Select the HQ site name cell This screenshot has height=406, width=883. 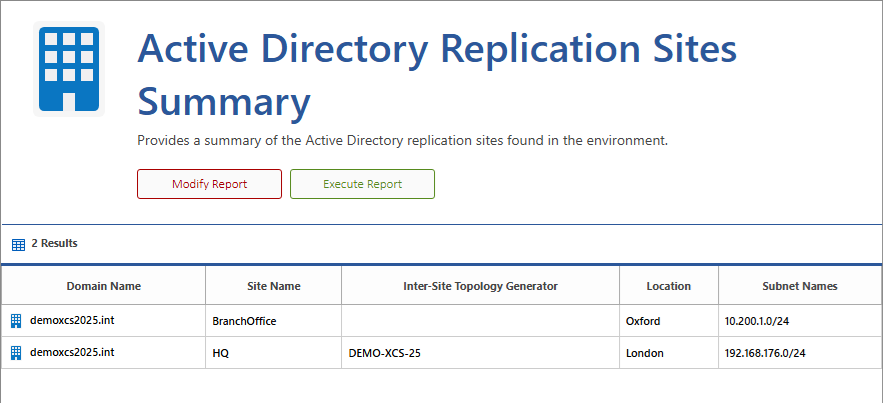click(x=222, y=353)
